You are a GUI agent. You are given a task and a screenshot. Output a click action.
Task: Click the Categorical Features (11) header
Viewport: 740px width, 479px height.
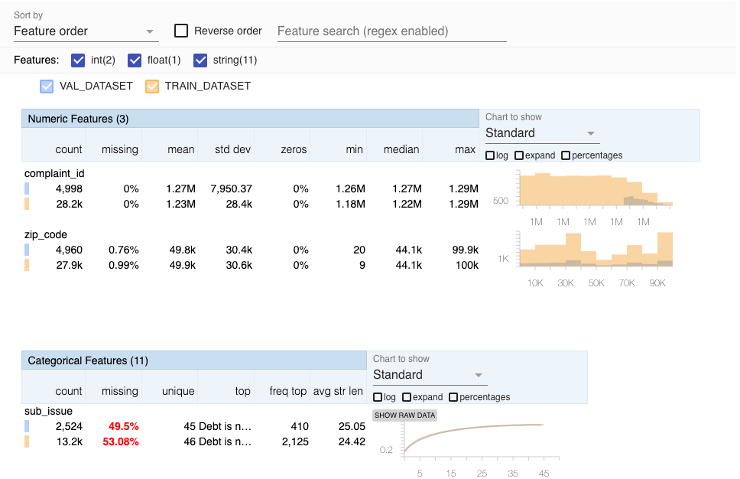pyautogui.click(x=194, y=361)
